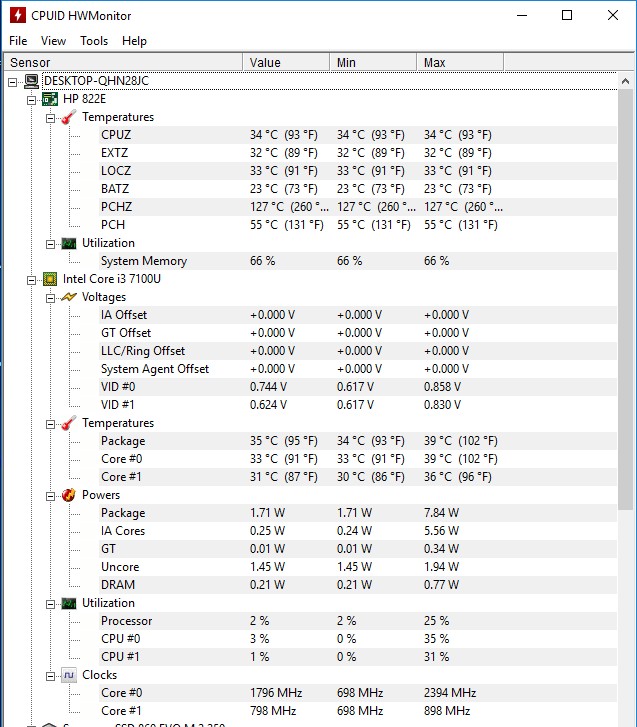Click the Intel Core i3 7100U chip icon
The width and height of the screenshot is (637, 727).
[x=50, y=279]
